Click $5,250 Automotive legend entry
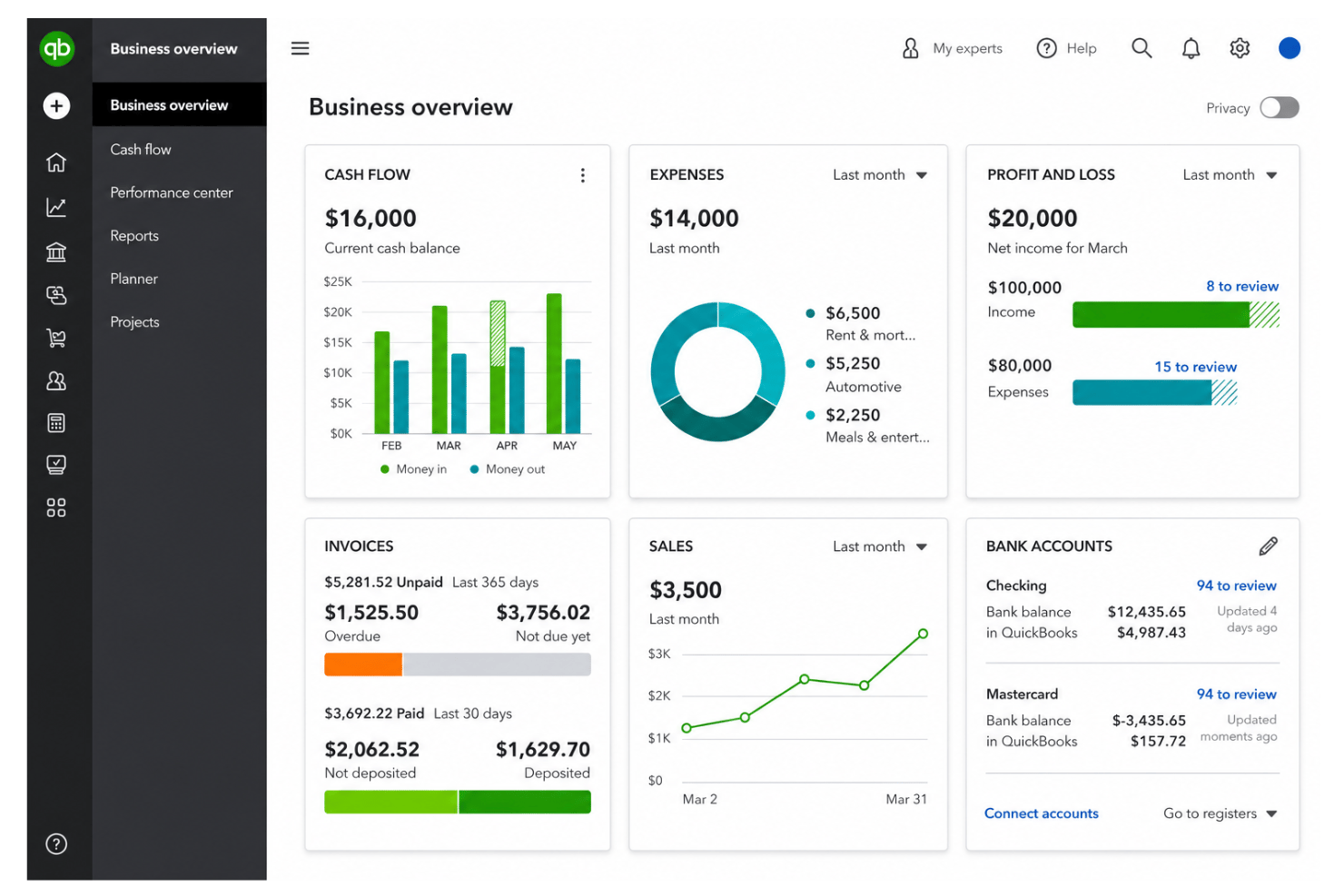The image size is (1344, 896). [855, 374]
